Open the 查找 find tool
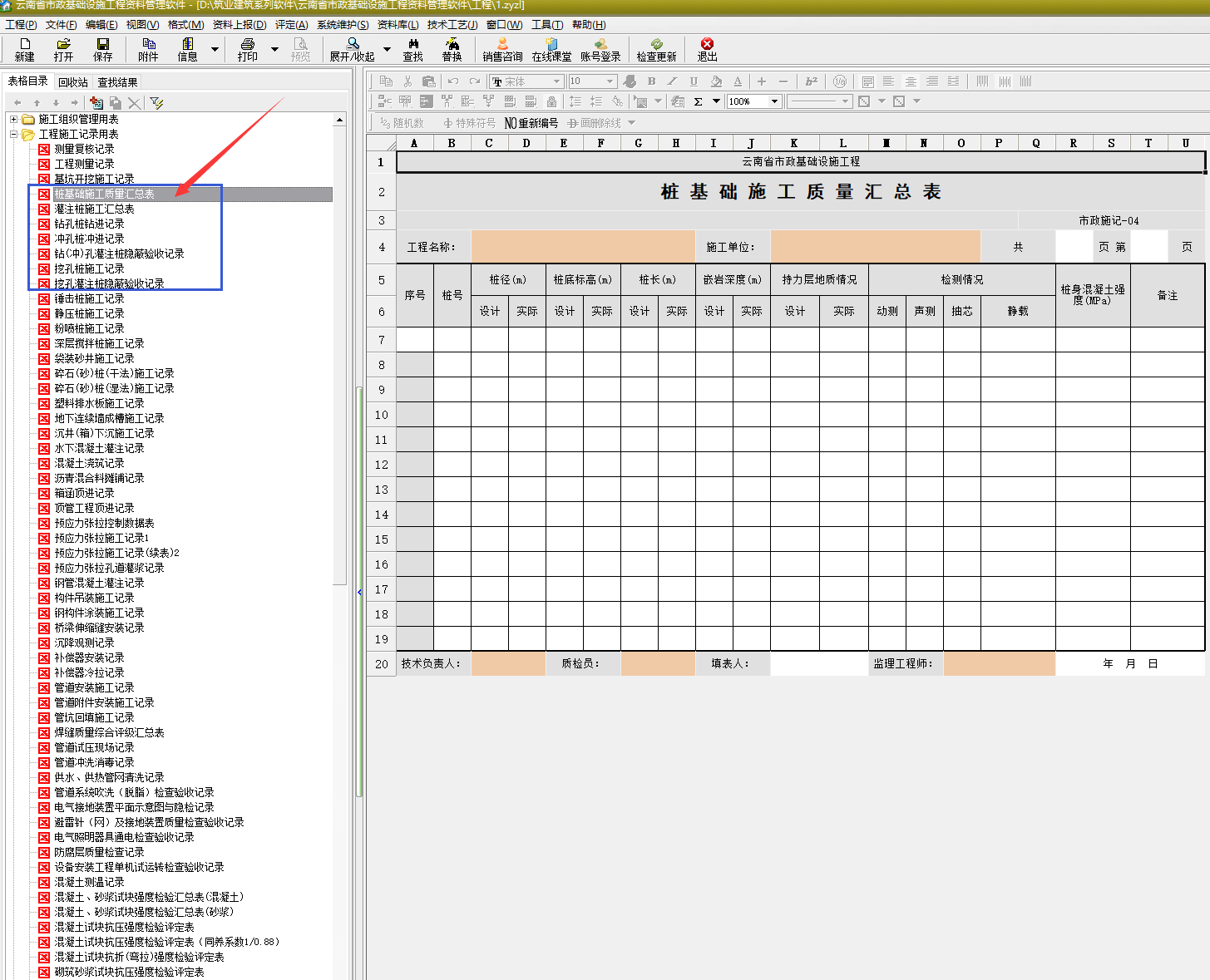The height and width of the screenshot is (980, 1210). pos(413,50)
